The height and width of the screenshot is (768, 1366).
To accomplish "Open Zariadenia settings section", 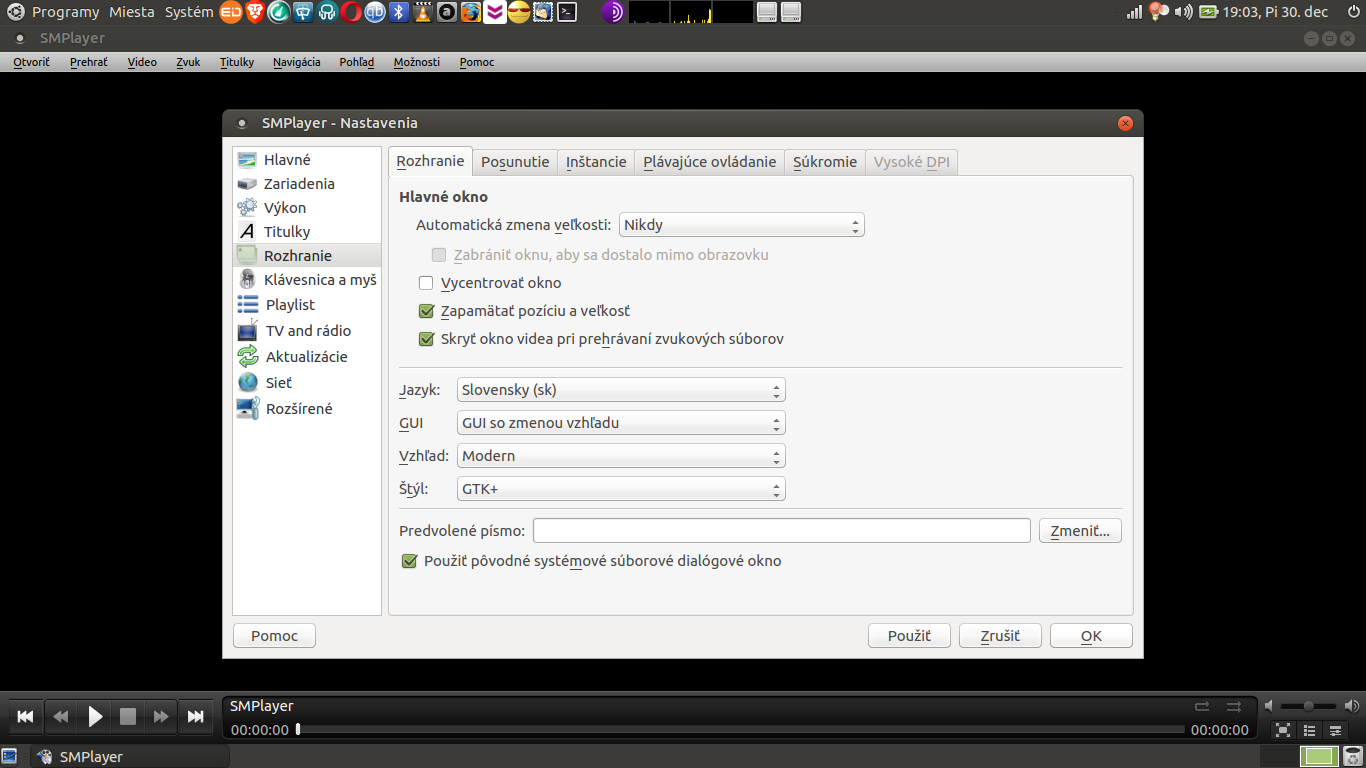I will tap(307, 183).
